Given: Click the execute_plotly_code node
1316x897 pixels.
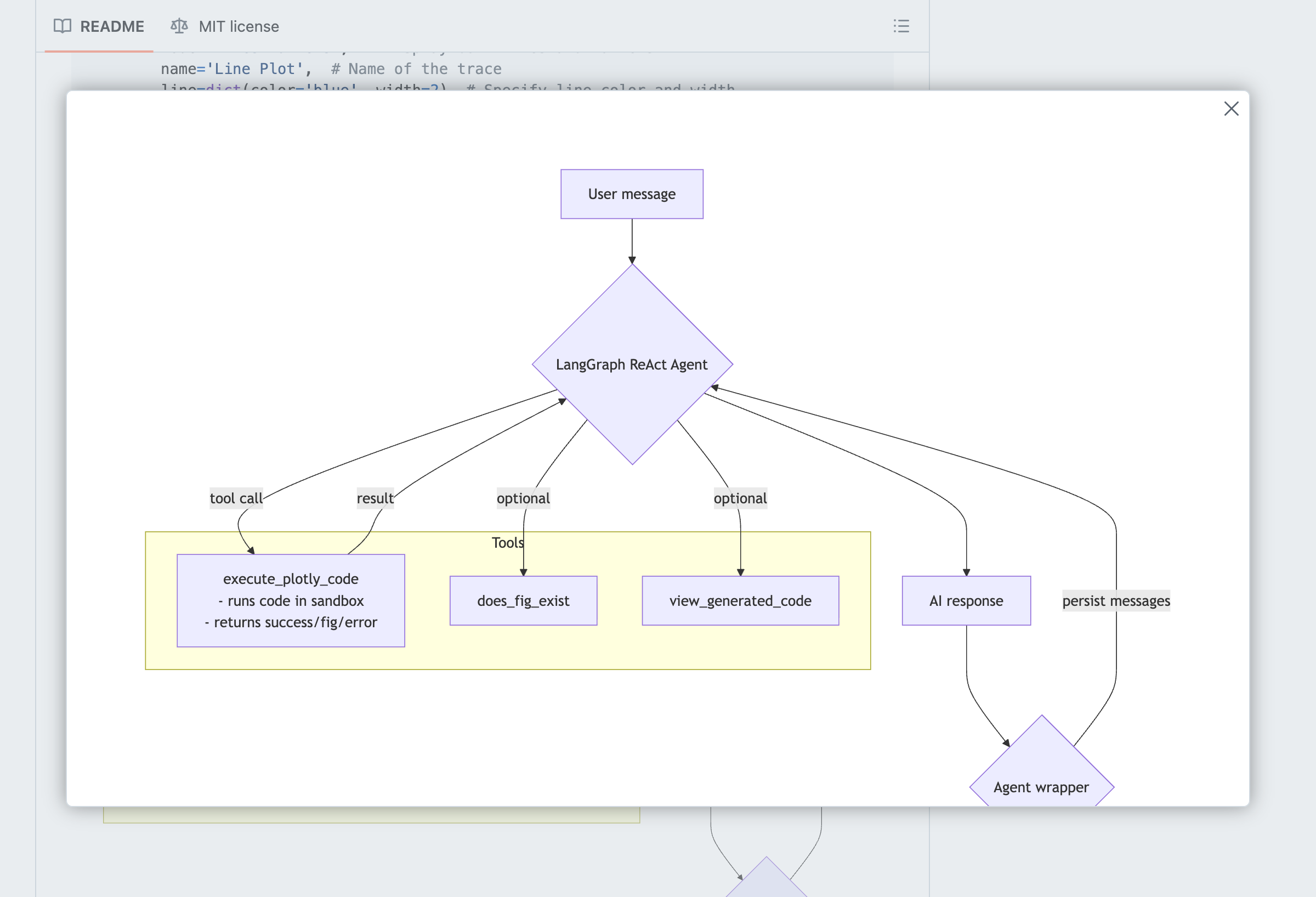Looking at the screenshot, I should [x=291, y=600].
